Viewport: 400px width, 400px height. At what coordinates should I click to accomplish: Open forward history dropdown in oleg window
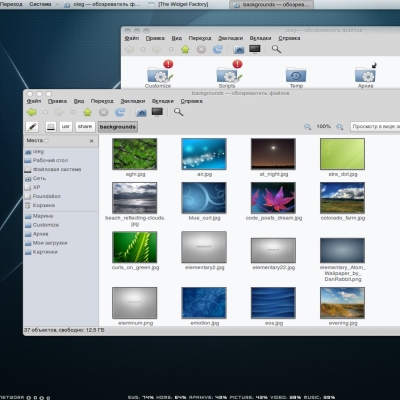tap(171, 49)
